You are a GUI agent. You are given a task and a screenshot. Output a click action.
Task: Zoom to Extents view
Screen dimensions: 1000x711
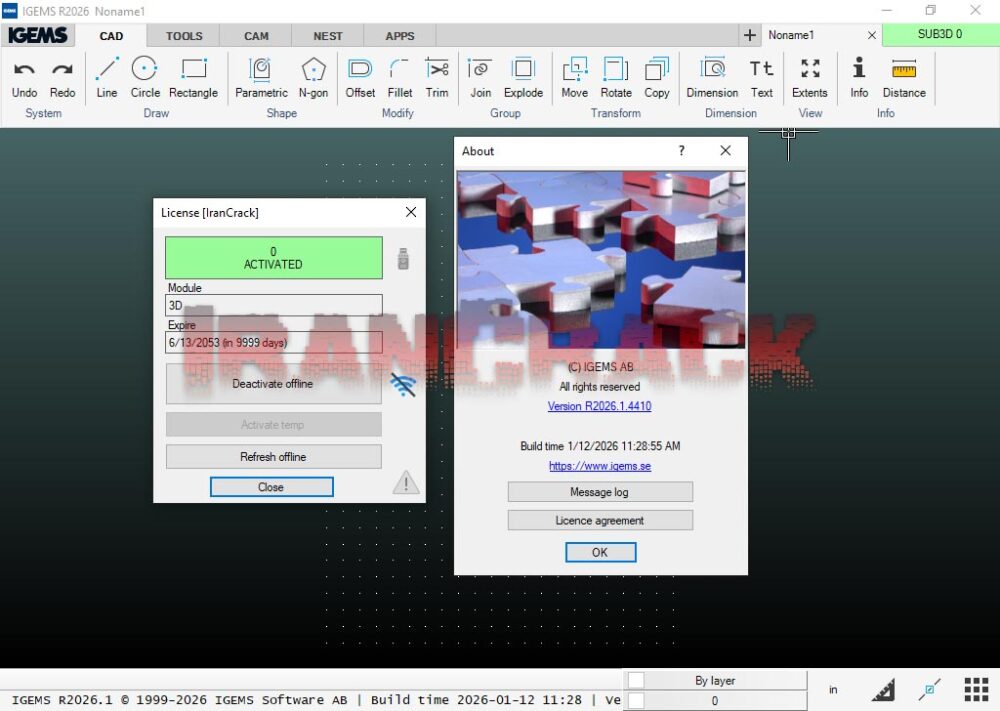pos(809,77)
